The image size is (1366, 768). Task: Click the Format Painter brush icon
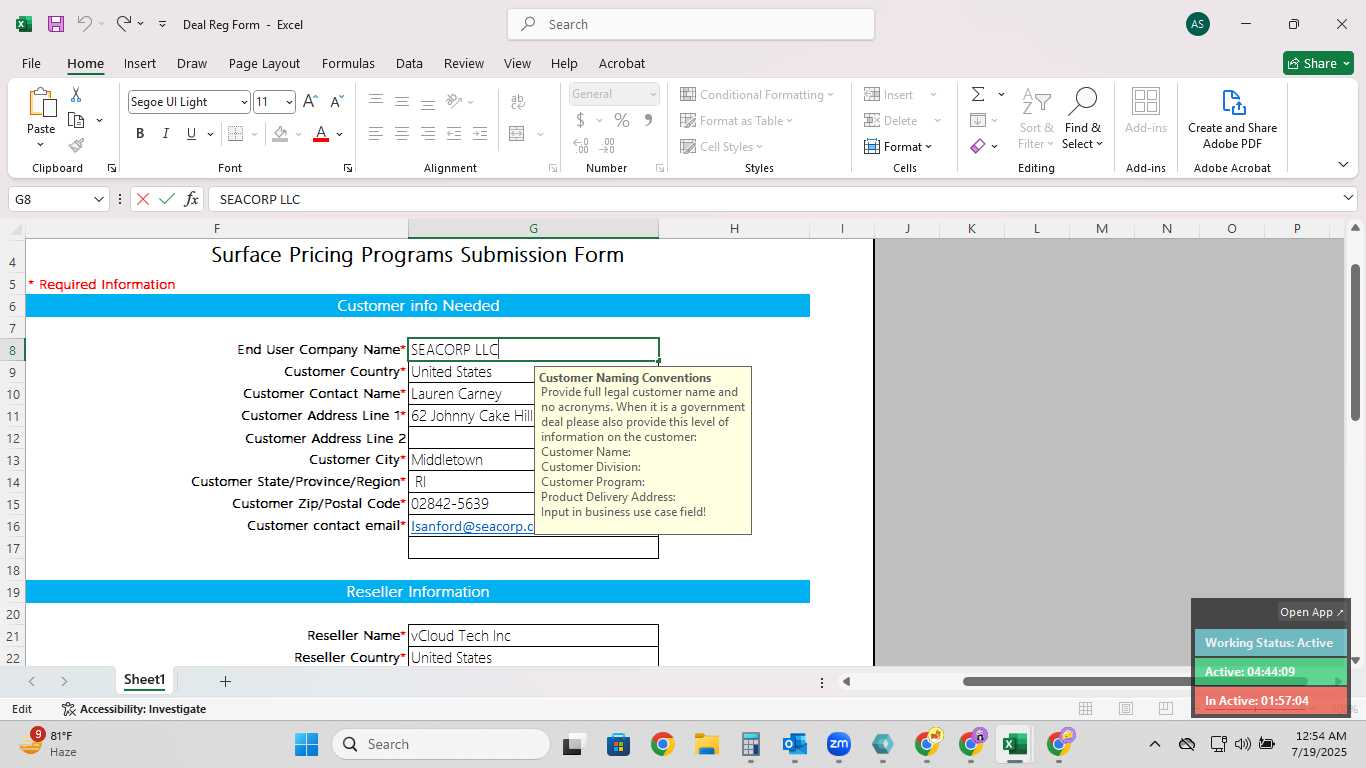point(76,145)
